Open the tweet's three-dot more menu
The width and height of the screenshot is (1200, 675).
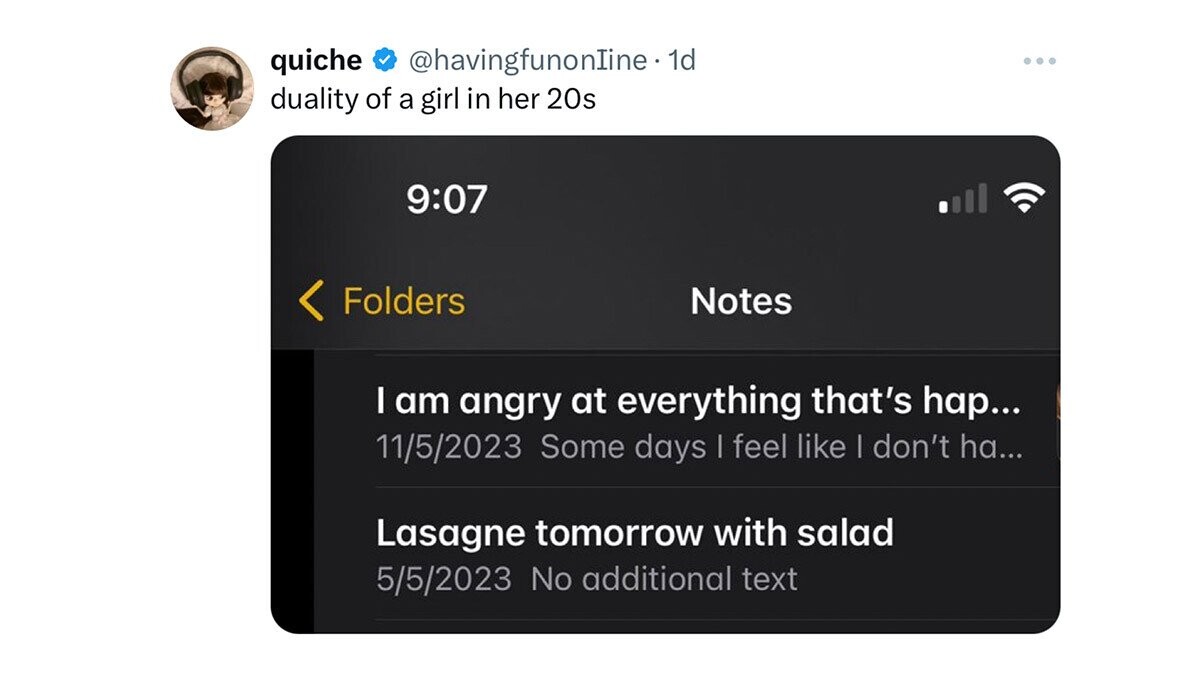pos(1039,62)
